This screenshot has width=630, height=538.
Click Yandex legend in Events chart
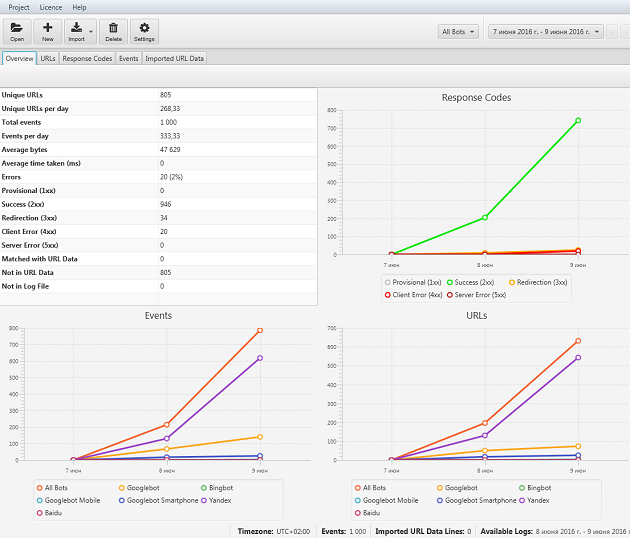216,500
